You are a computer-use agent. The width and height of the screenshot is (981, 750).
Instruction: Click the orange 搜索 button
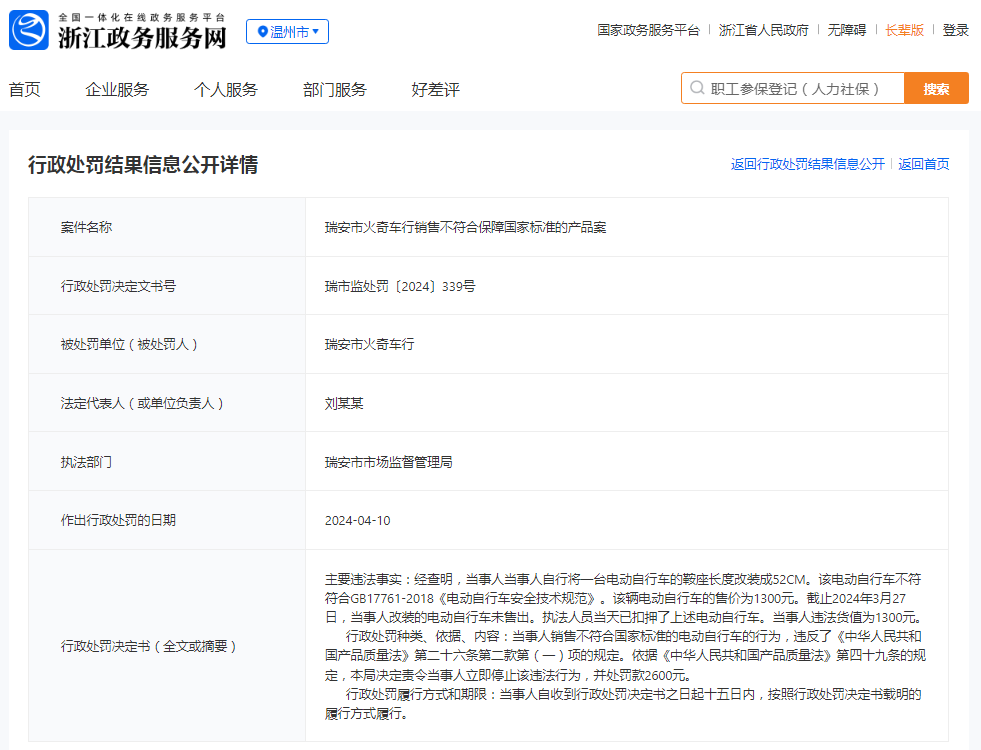(936, 89)
